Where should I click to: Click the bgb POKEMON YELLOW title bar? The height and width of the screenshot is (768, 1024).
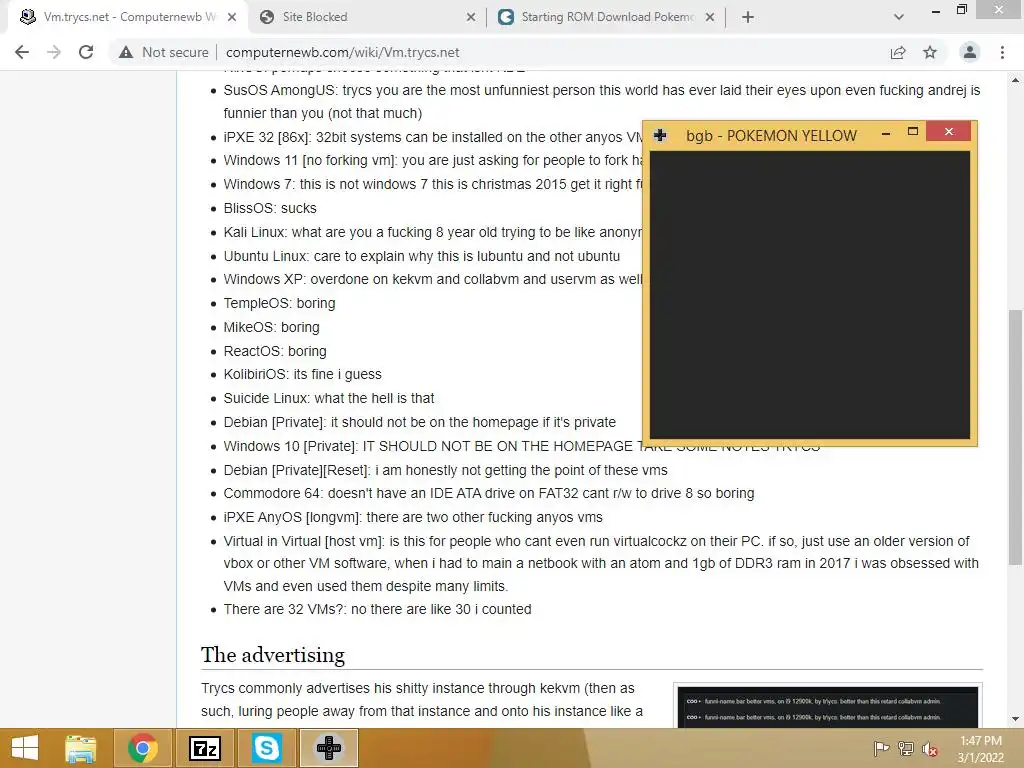(771, 135)
